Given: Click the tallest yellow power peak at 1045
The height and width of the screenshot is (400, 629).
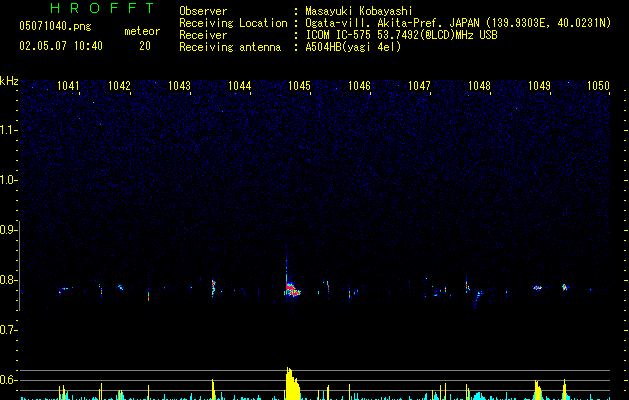Looking at the screenshot, I should pos(292,383).
